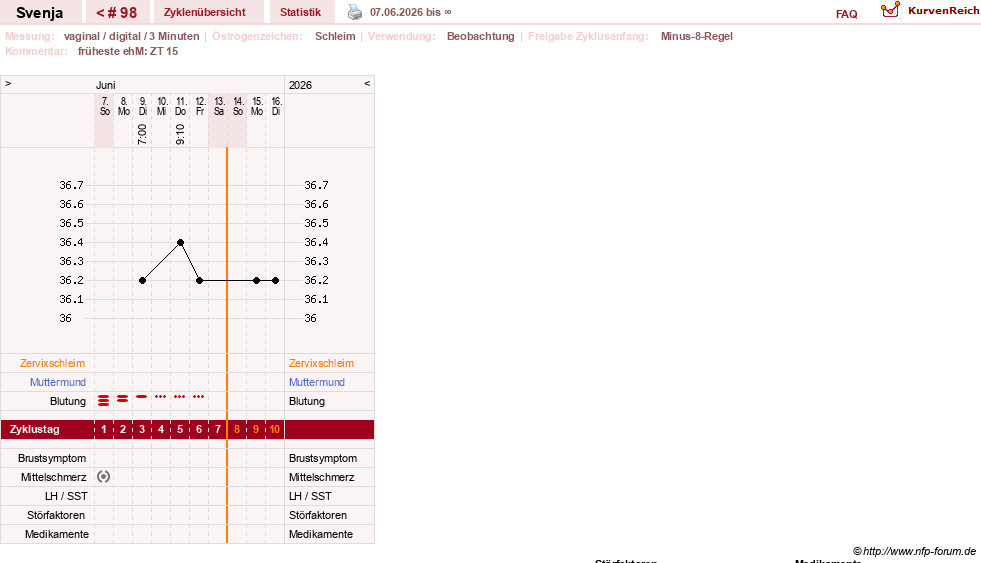Click the printer icon
Viewport: 981px width, 563px height.
355,12
